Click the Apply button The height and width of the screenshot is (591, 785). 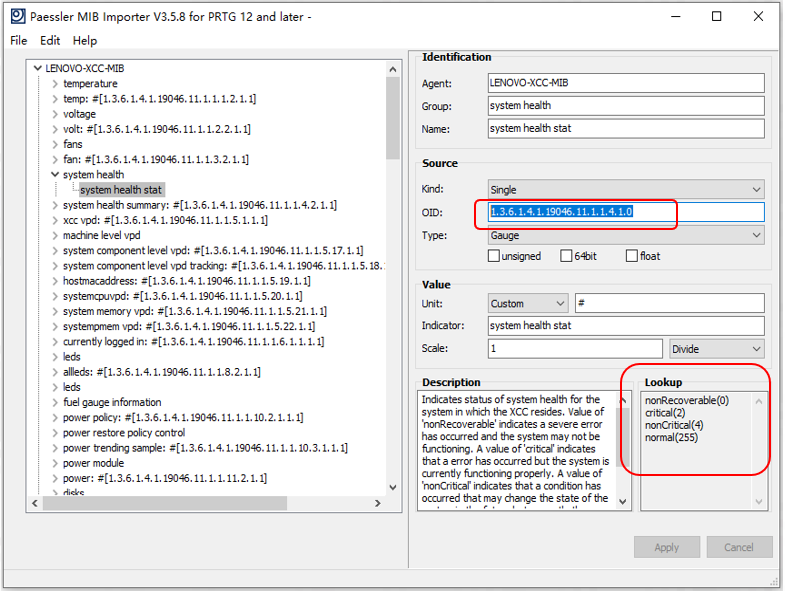pos(666,547)
